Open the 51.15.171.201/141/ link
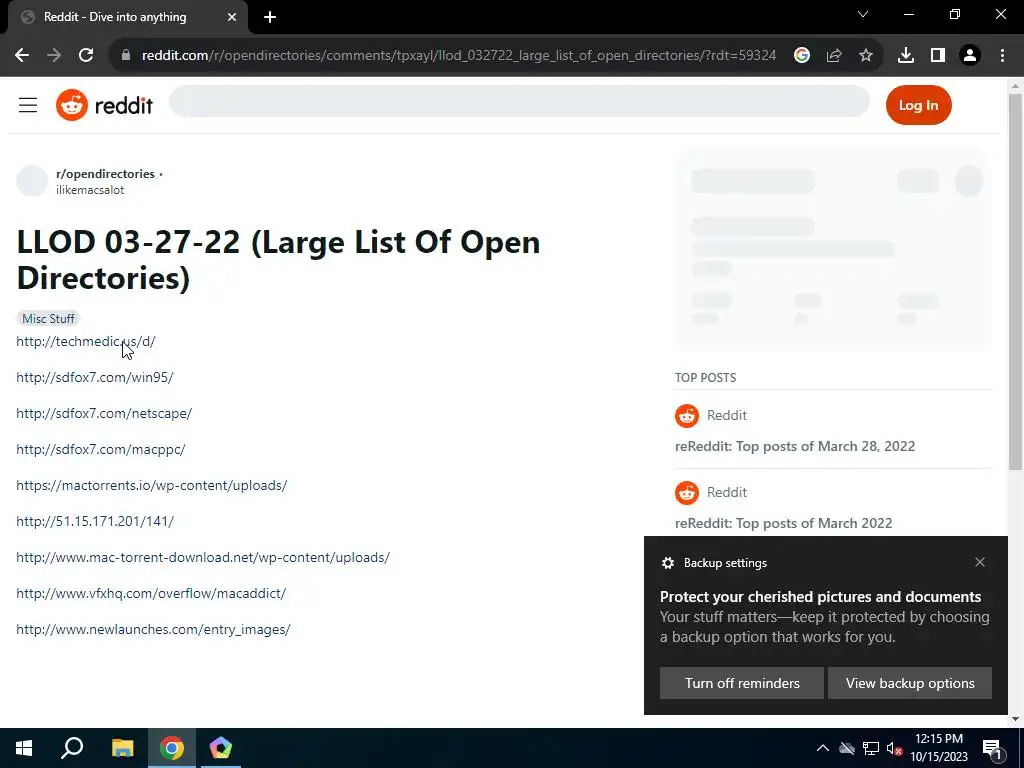 (x=95, y=521)
